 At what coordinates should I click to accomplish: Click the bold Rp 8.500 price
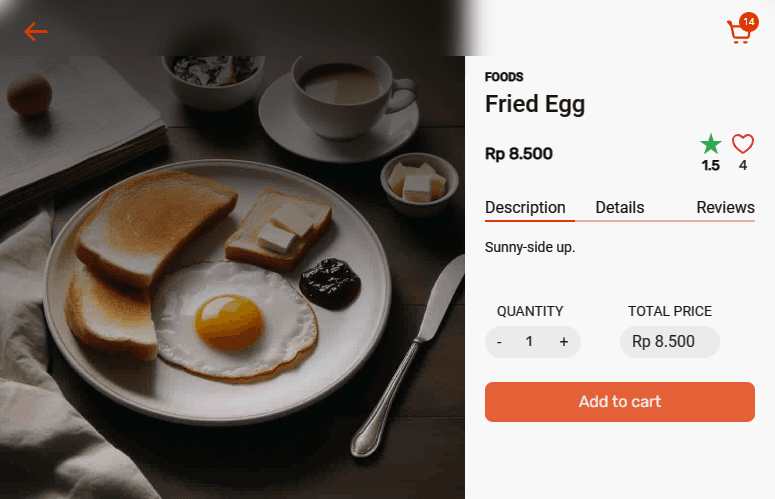pos(519,154)
